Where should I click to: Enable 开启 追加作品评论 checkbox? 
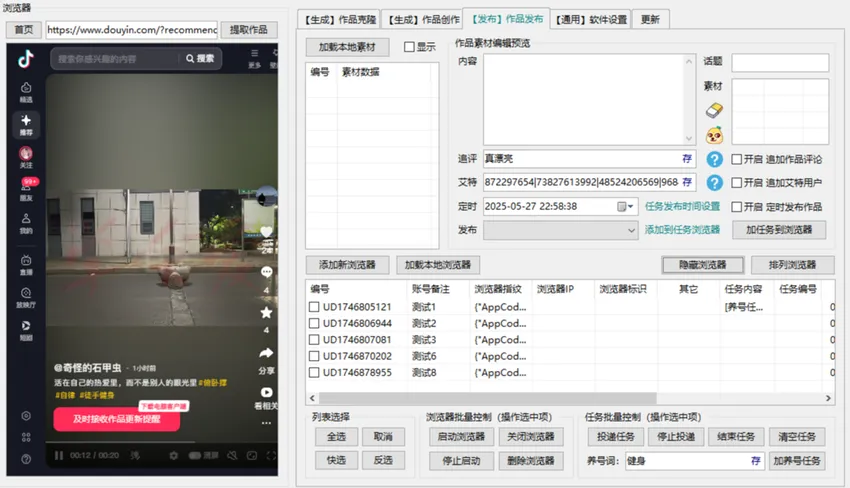coord(736,159)
